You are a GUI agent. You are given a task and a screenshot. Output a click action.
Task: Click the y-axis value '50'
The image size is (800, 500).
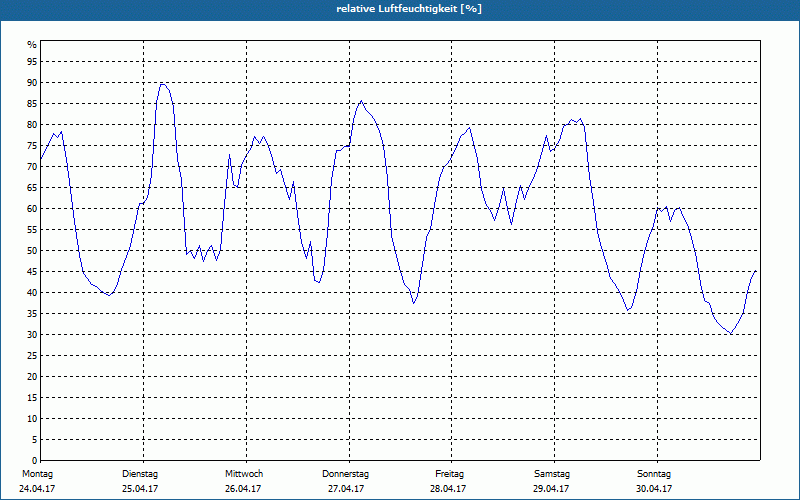tap(32, 251)
